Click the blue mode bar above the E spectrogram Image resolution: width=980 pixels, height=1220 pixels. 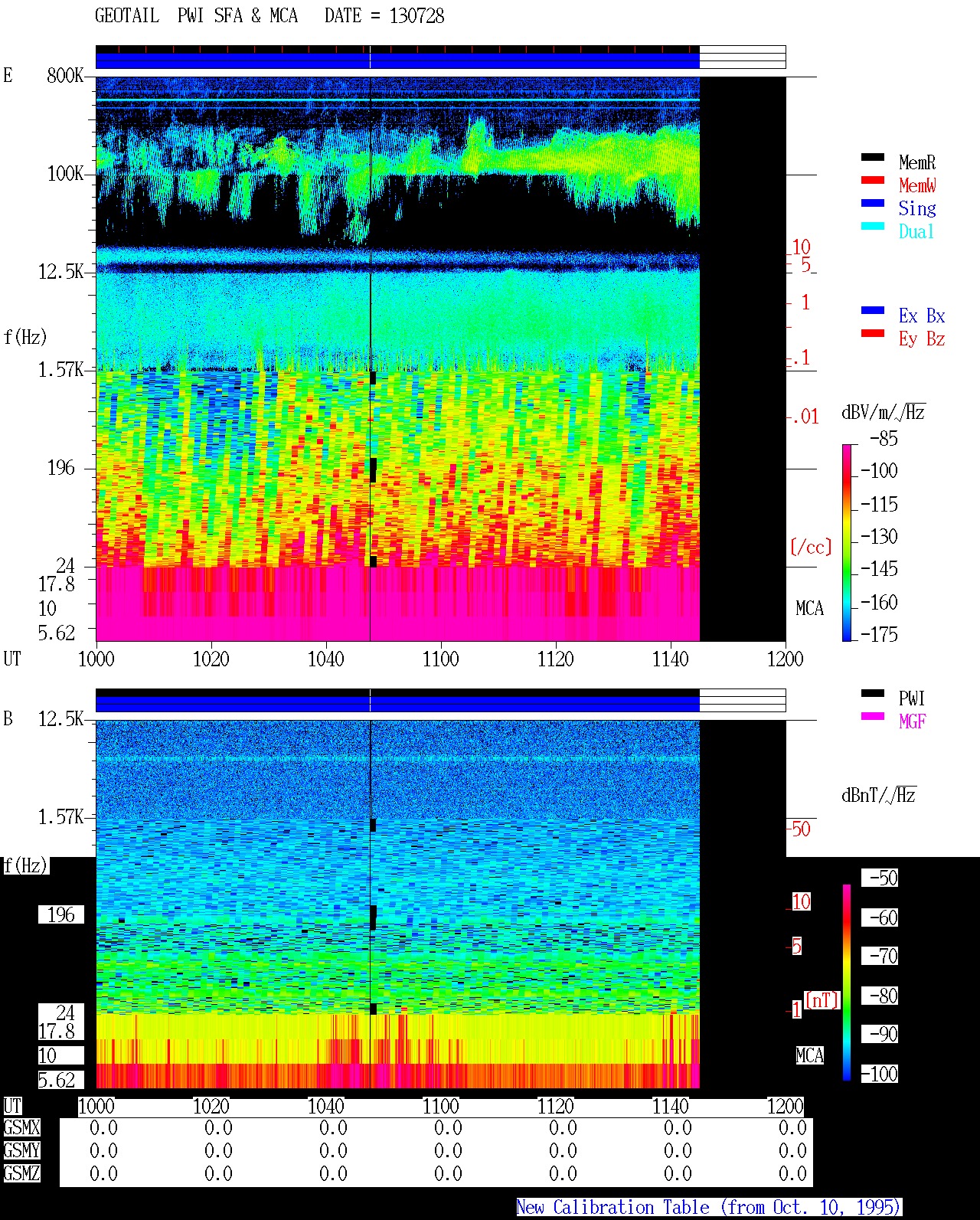tap(397, 60)
